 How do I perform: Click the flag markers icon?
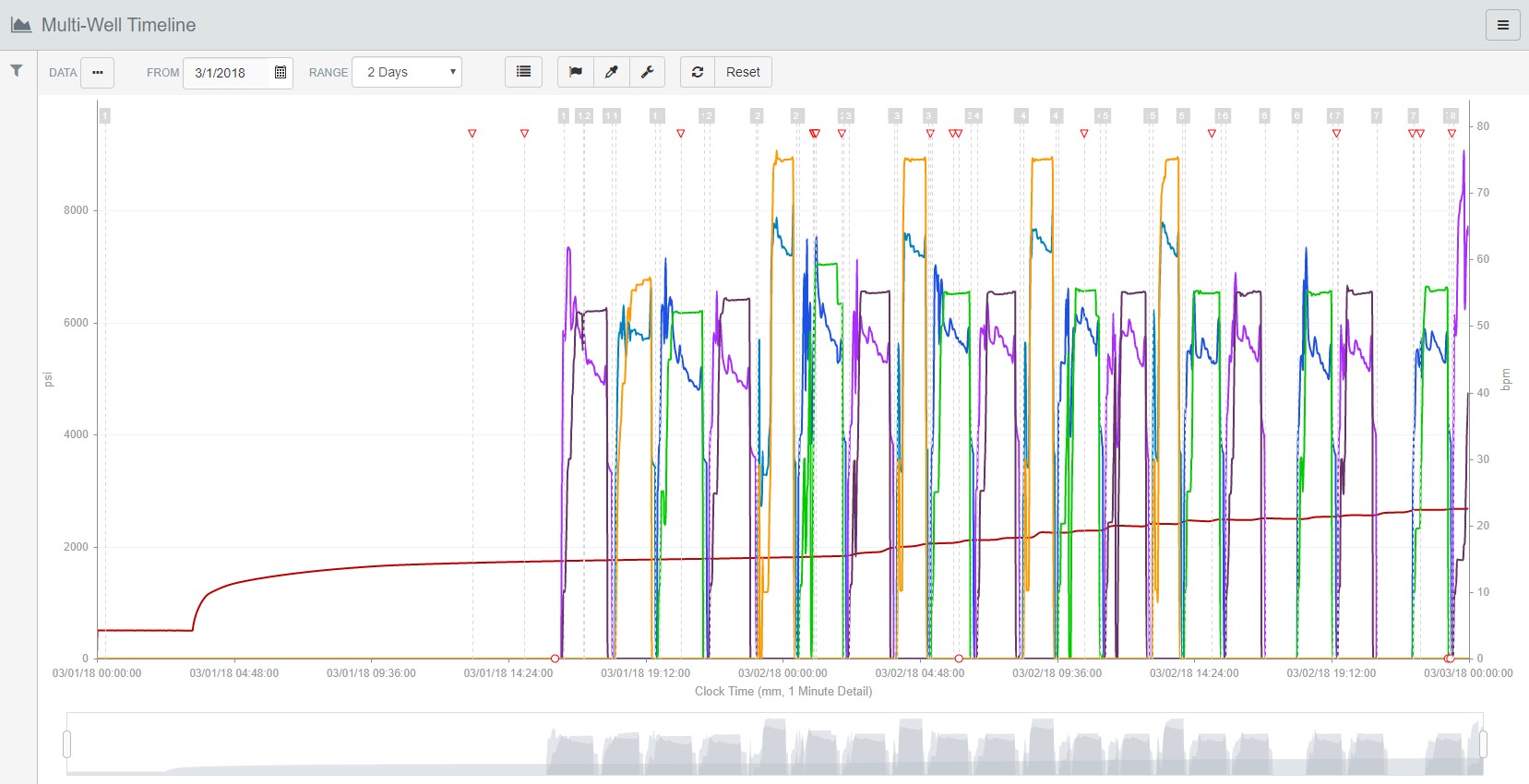click(576, 72)
